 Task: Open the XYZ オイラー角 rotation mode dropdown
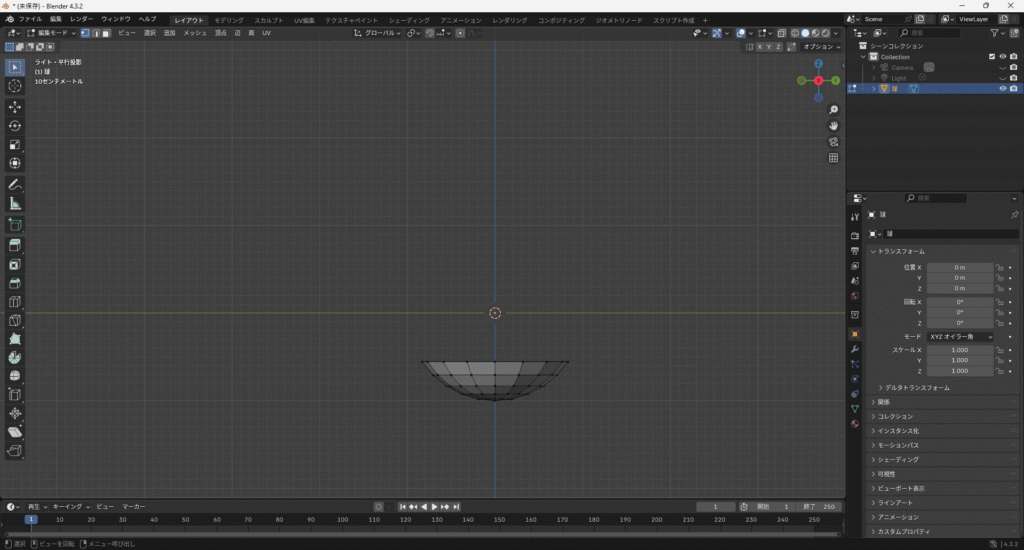(960, 336)
